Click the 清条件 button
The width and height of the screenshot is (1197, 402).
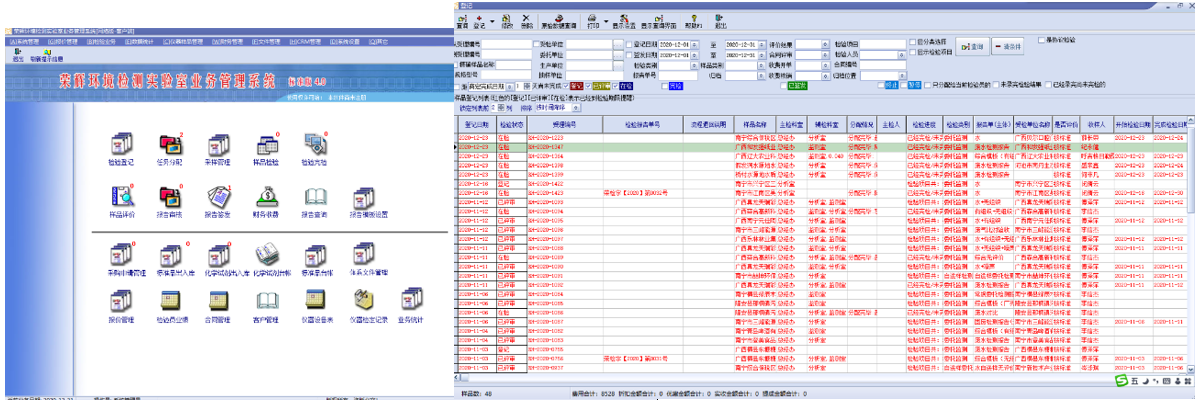pos(1008,47)
